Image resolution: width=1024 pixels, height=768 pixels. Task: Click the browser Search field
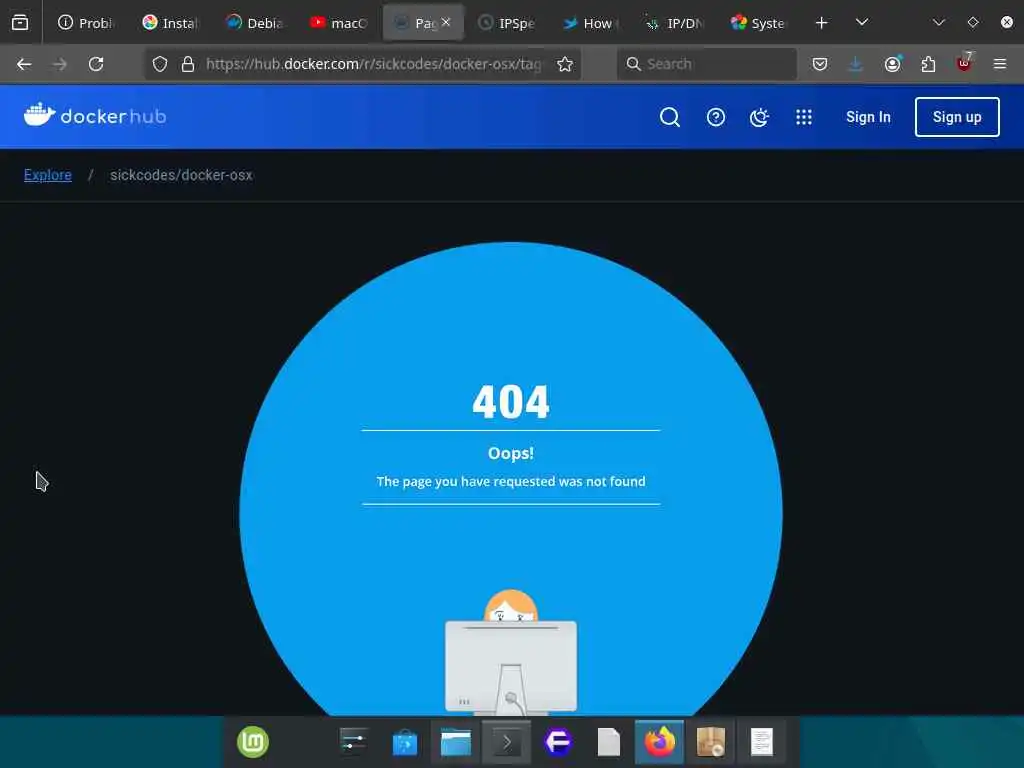pos(707,64)
